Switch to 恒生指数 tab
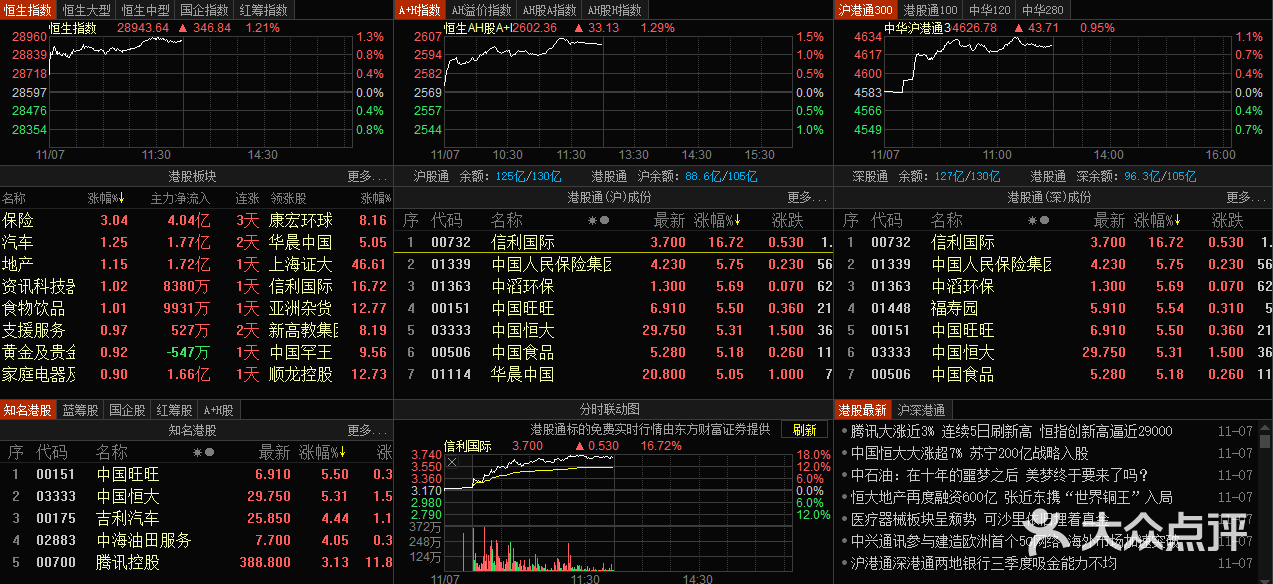 click(28, 10)
